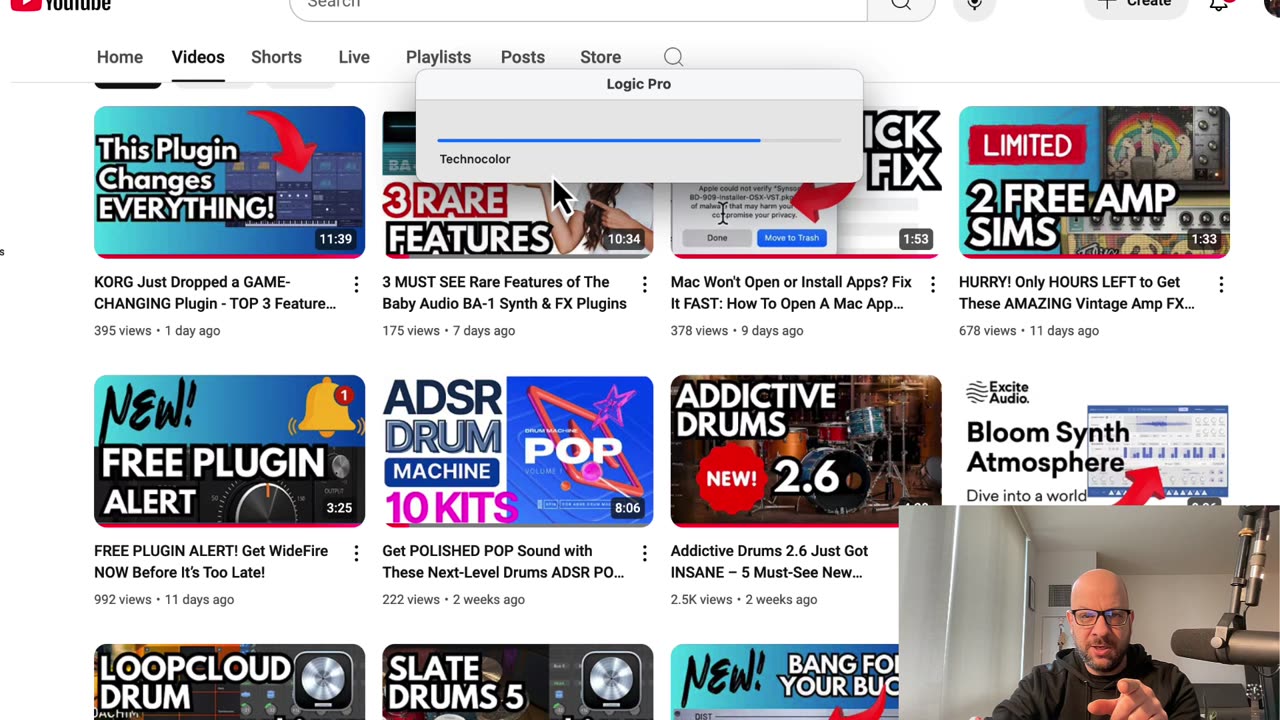The width and height of the screenshot is (1280, 720).
Task: Play 'This Plugin Changes EVERYTHING' thumbnail
Action: pos(229,182)
